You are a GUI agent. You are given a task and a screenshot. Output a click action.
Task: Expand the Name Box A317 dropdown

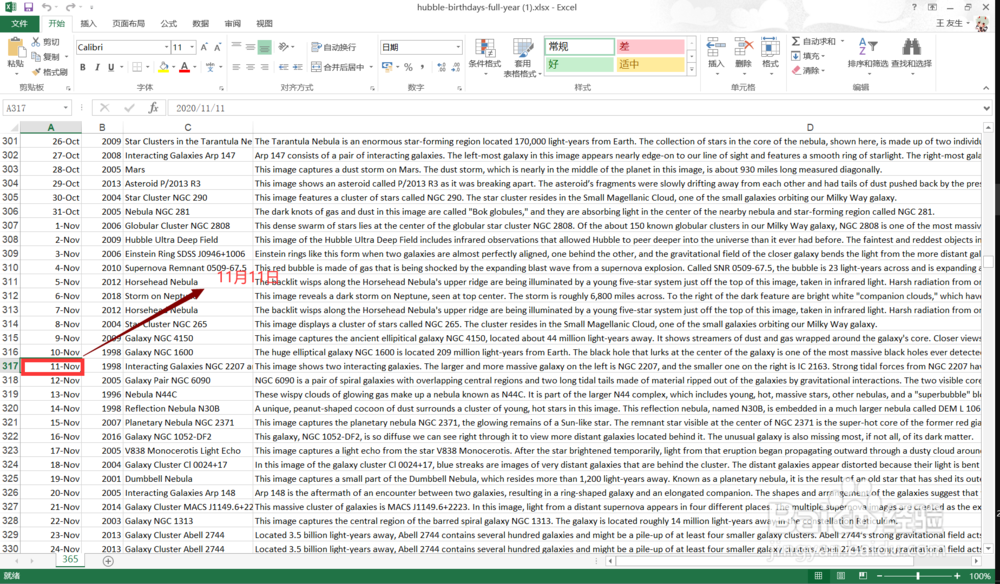(x=66, y=108)
